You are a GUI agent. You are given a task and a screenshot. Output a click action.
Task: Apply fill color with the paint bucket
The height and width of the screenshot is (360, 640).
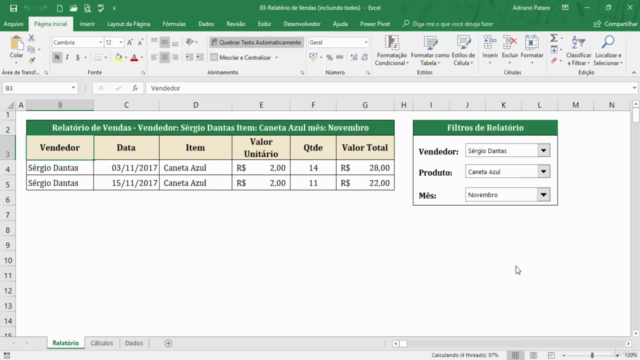point(118,58)
